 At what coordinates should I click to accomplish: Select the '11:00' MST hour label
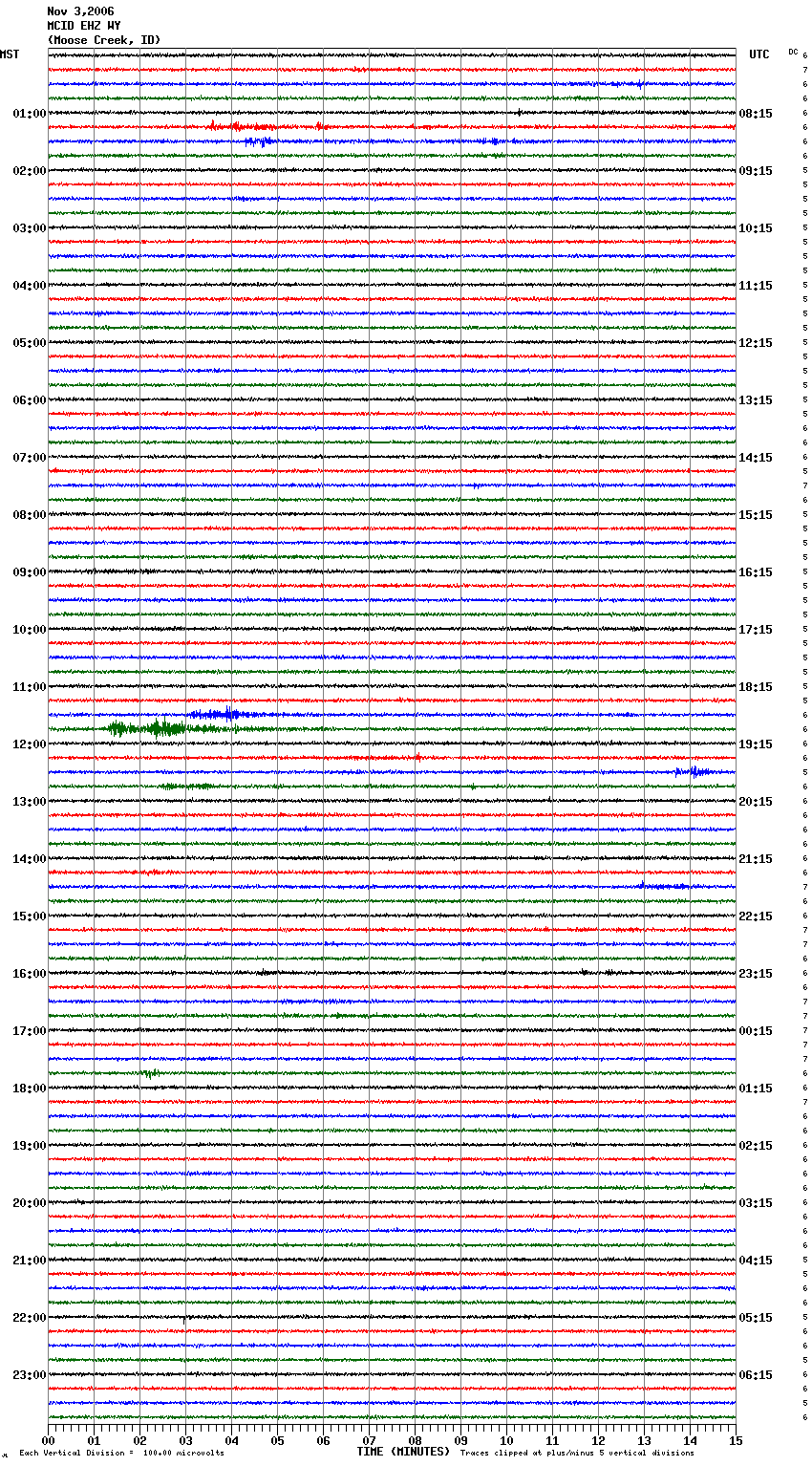[x=30, y=687]
